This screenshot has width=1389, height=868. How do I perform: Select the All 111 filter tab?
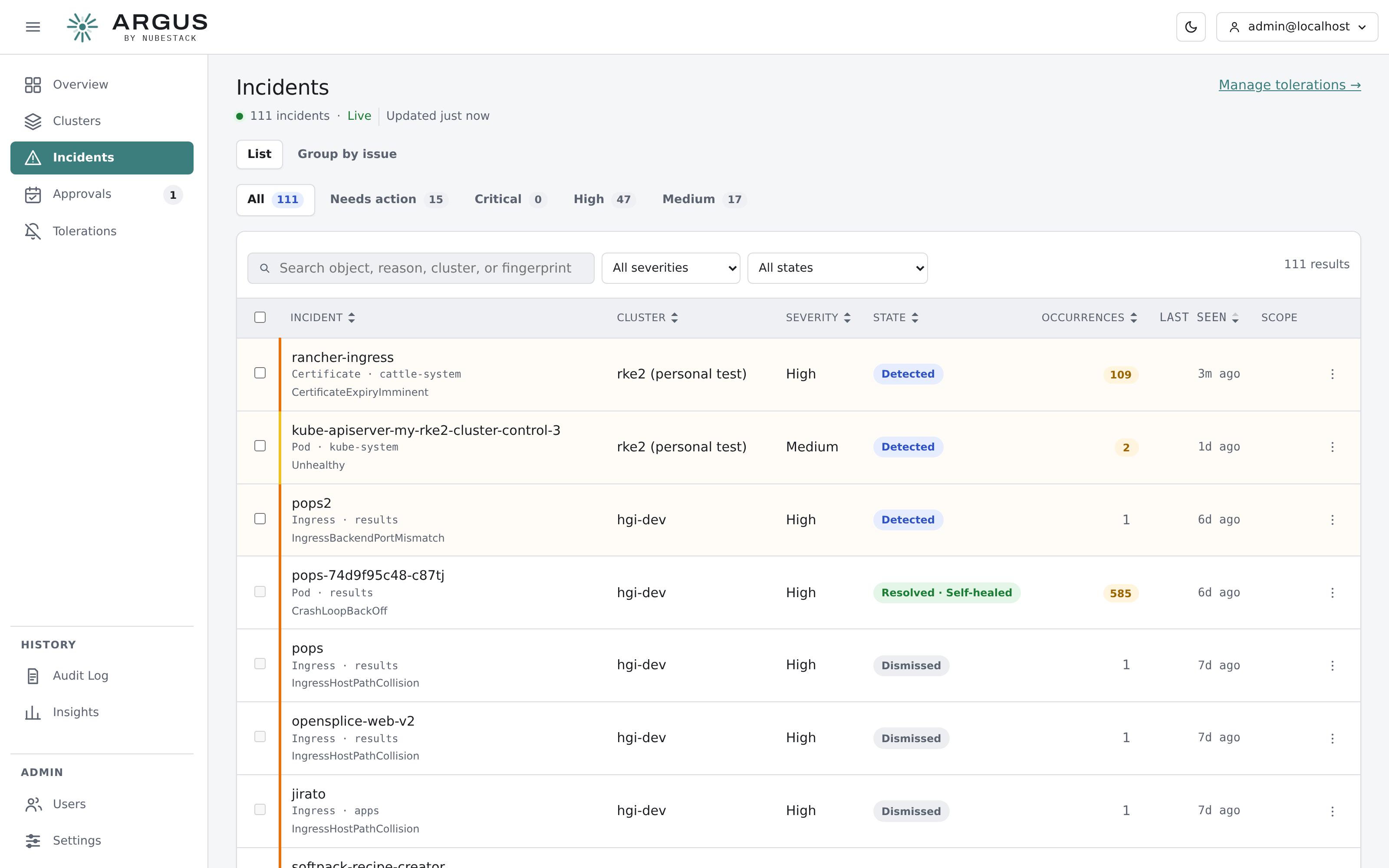tap(276, 200)
